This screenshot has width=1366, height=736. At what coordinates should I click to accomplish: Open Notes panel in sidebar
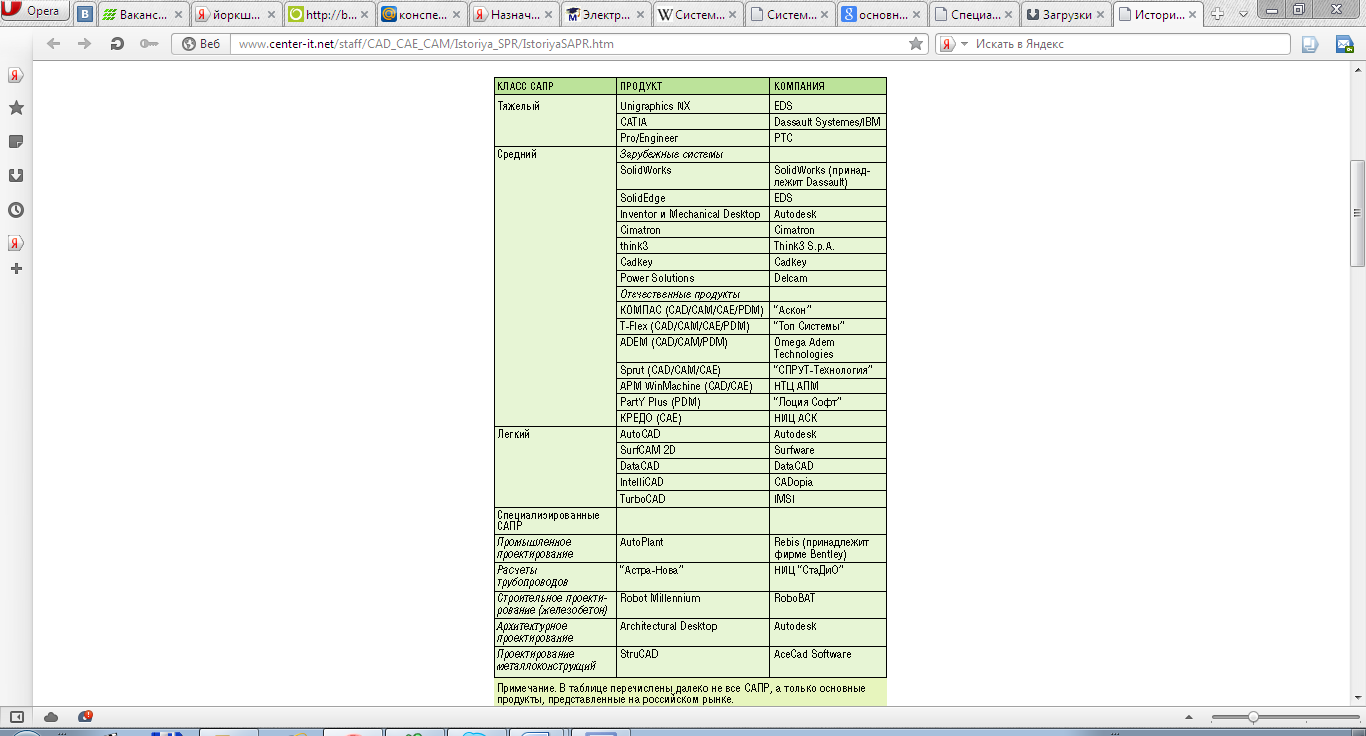[16, 142]
